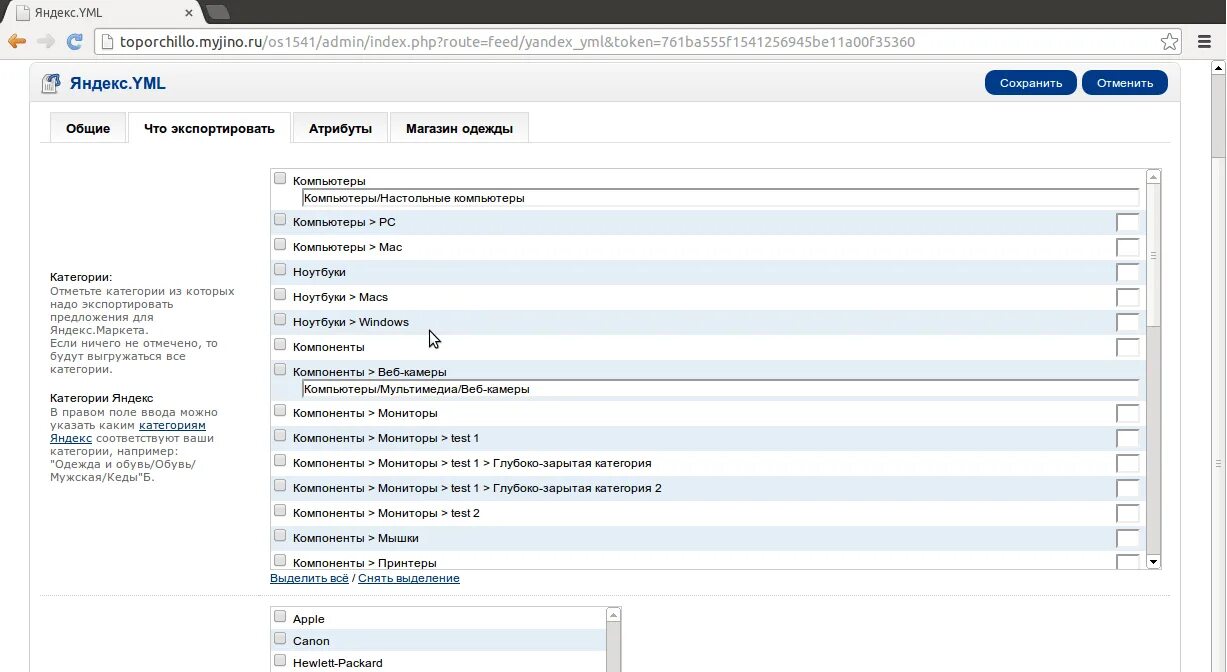
Task: Check the Ноутбуки > Windows category
Action: pyautogui.click(x=280, y=320)
